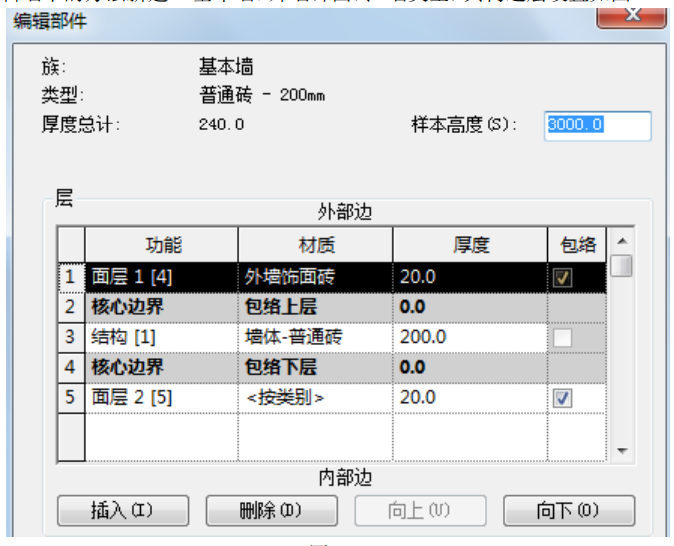Select the 200.0 thickness cell
The image size is (674, 546).
[x=468, y=337]
